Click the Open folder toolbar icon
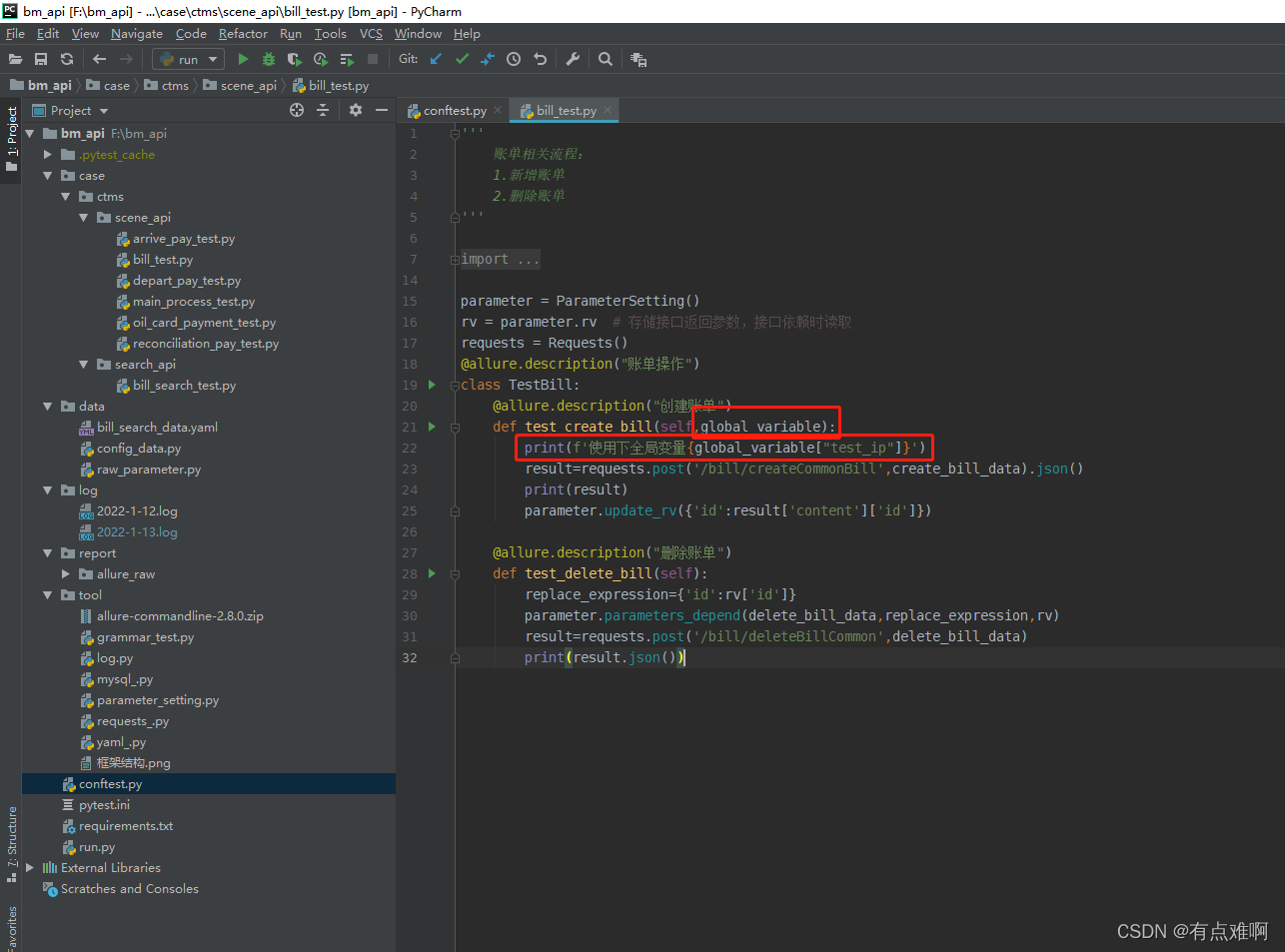Image resolution: width=1285 pixels, height=952 pixels. tap(15, 60)
